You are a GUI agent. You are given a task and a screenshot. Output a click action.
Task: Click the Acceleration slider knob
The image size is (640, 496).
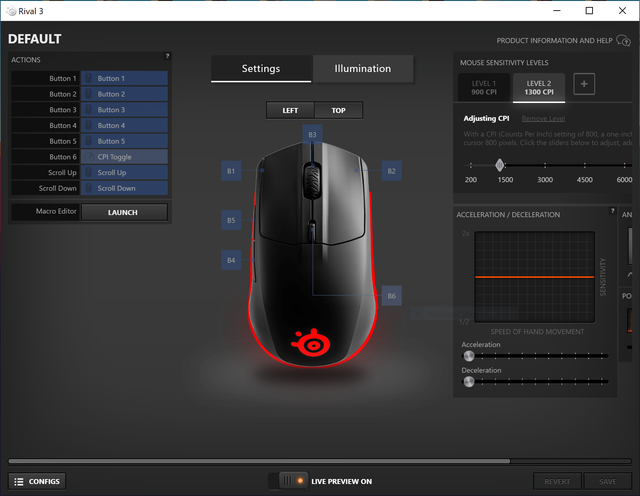469,356
